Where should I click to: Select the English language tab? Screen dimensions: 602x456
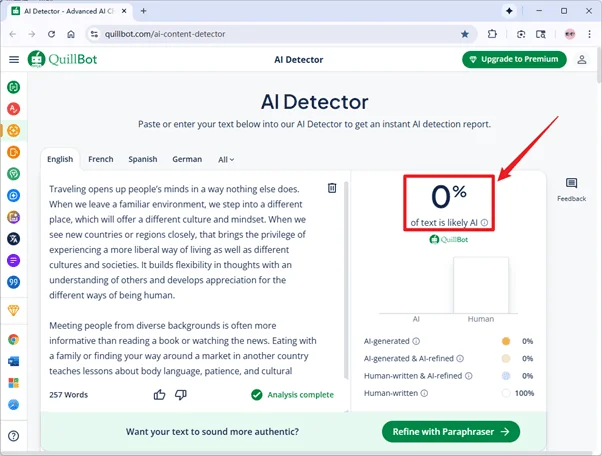[60, 159]
